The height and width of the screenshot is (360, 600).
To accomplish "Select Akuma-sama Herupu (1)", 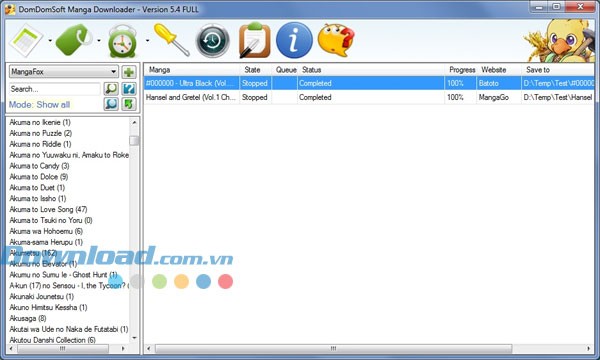I will pos(46,242).
